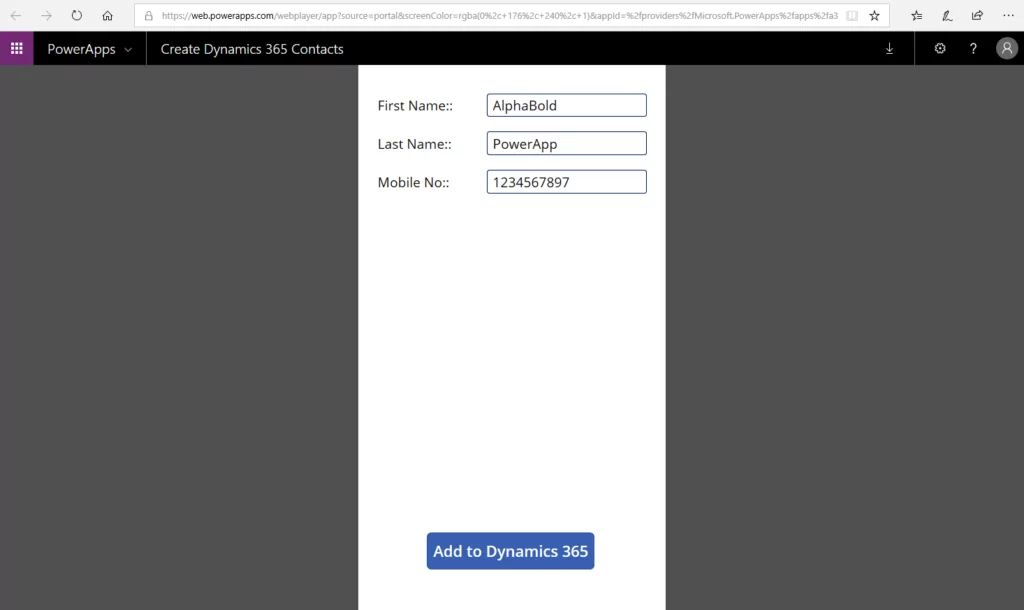Click the browser forward arrow
The width and height of the screenshot is (1024, 610).
click(x=46, y=16)
